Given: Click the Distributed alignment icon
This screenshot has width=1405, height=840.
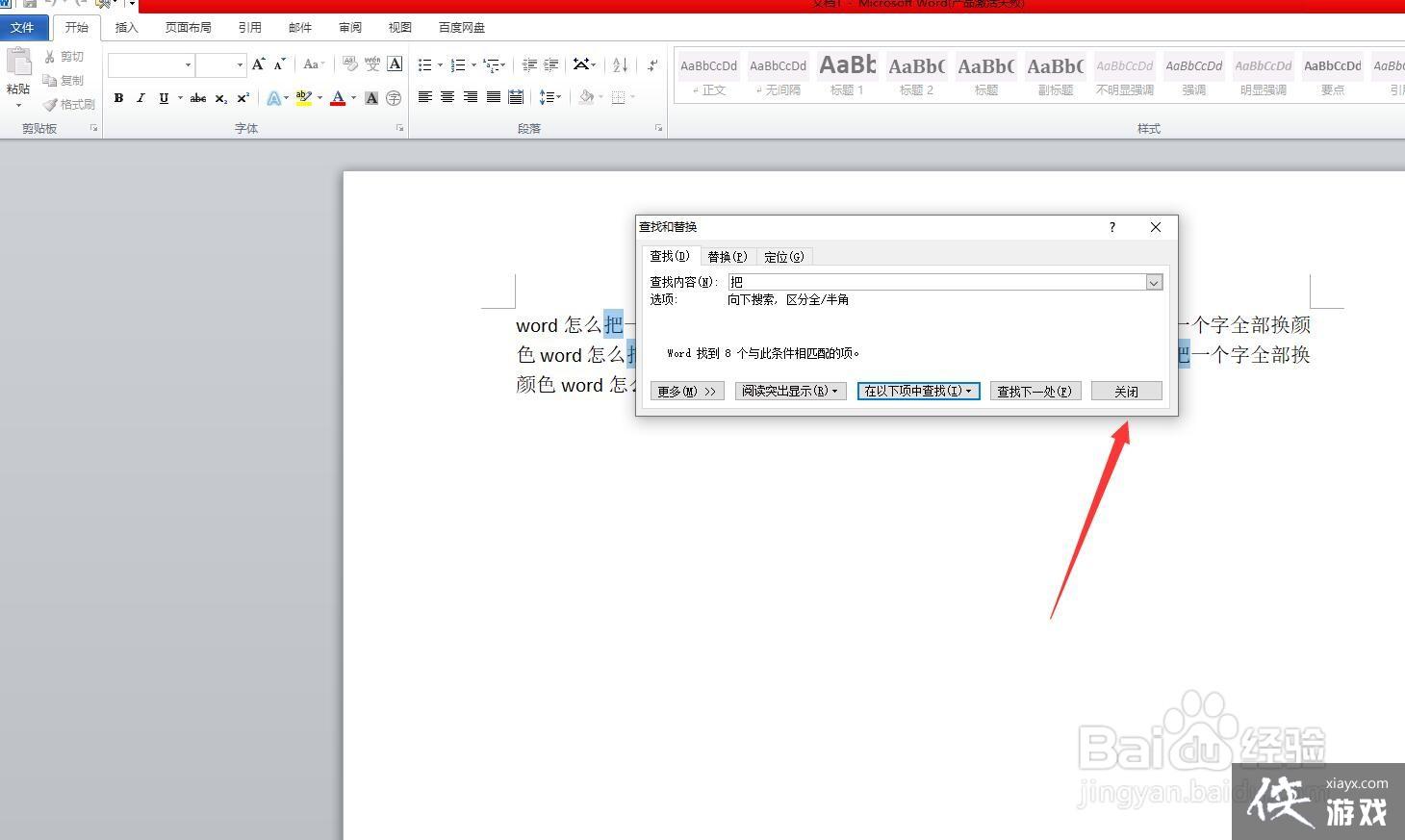Looking at the screenshot, I should coord(516,97).
